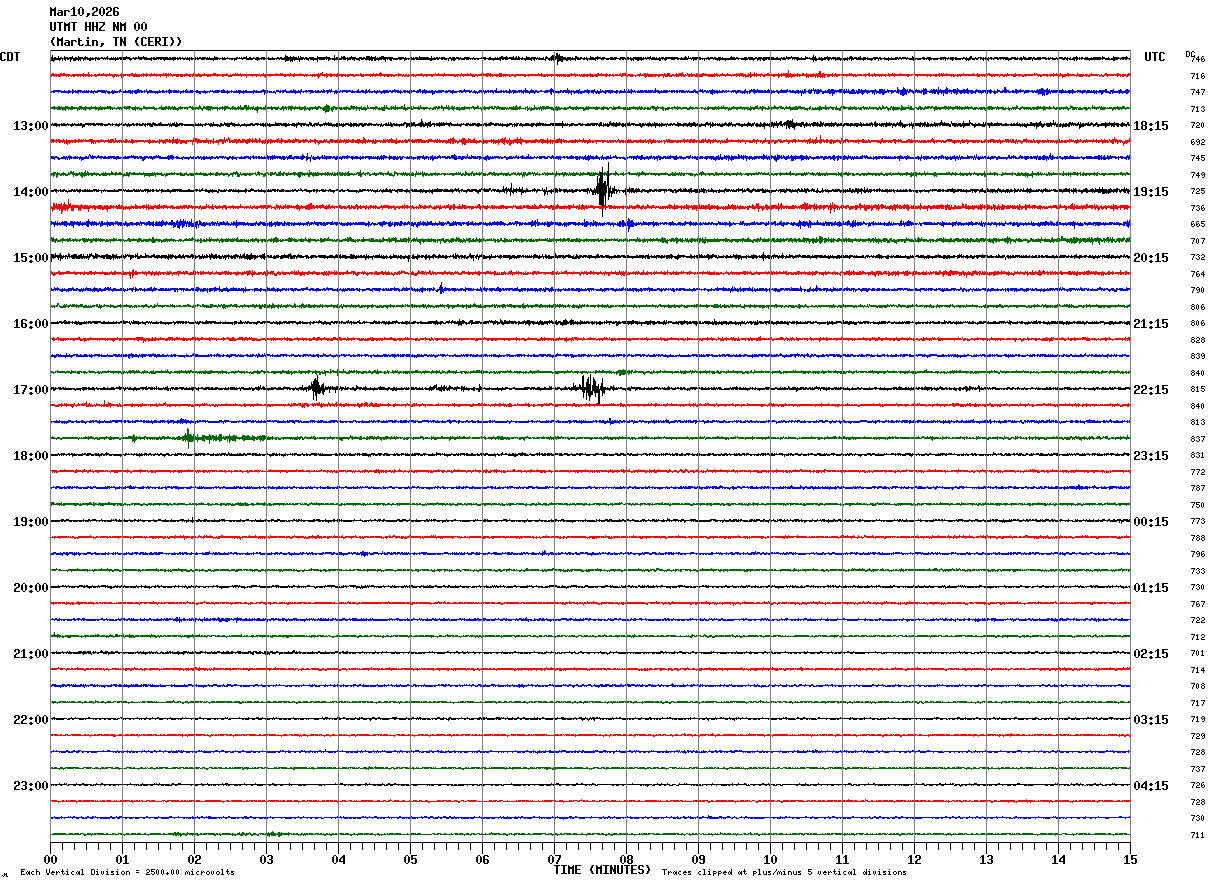Click the Each Vertical Division = 2500.00 microvolts note
The width and height of the screenshot is (1210, 886).
click(x=127, y=873)
